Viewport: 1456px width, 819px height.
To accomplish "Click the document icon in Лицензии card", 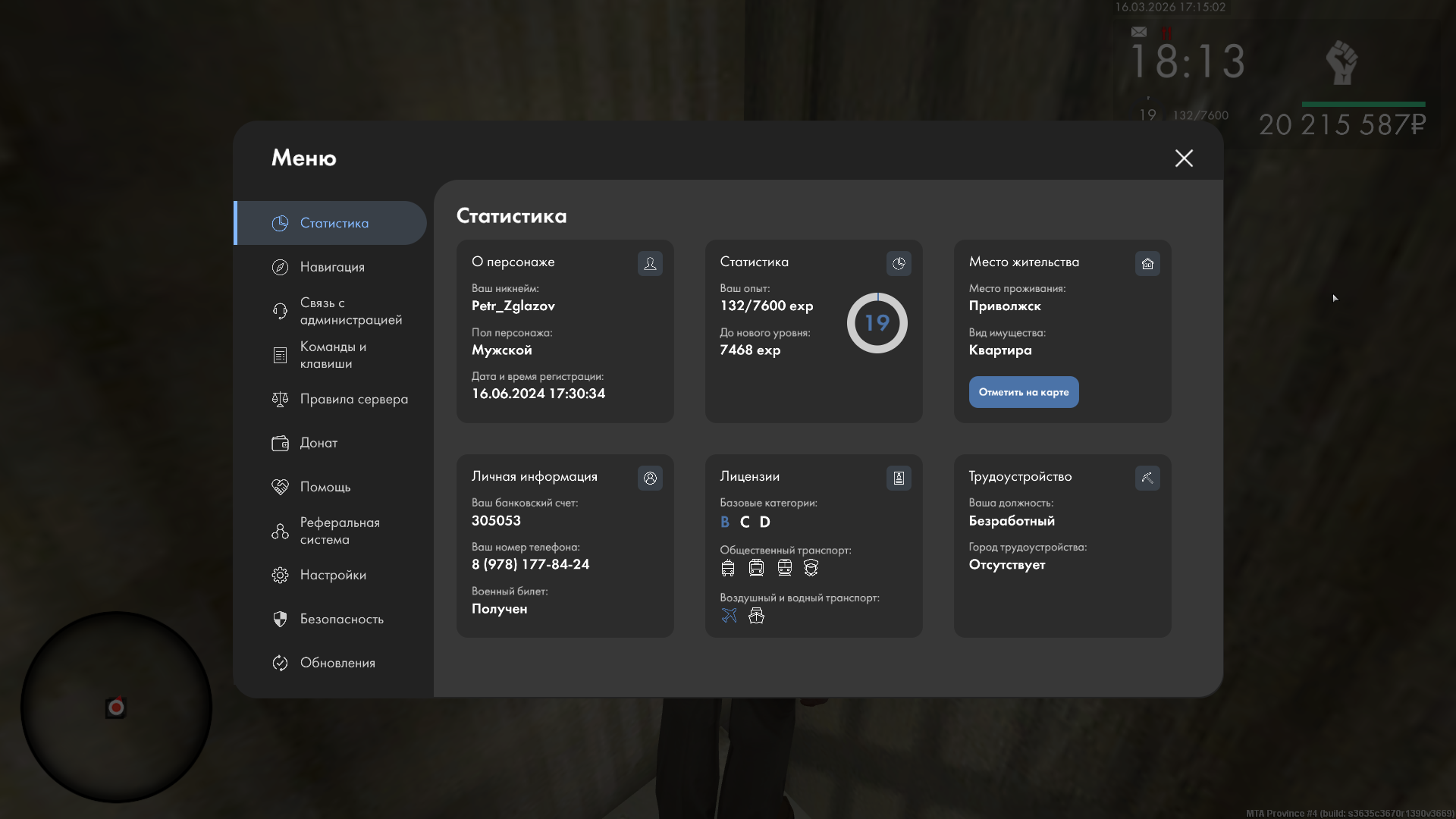I will 899,478.
